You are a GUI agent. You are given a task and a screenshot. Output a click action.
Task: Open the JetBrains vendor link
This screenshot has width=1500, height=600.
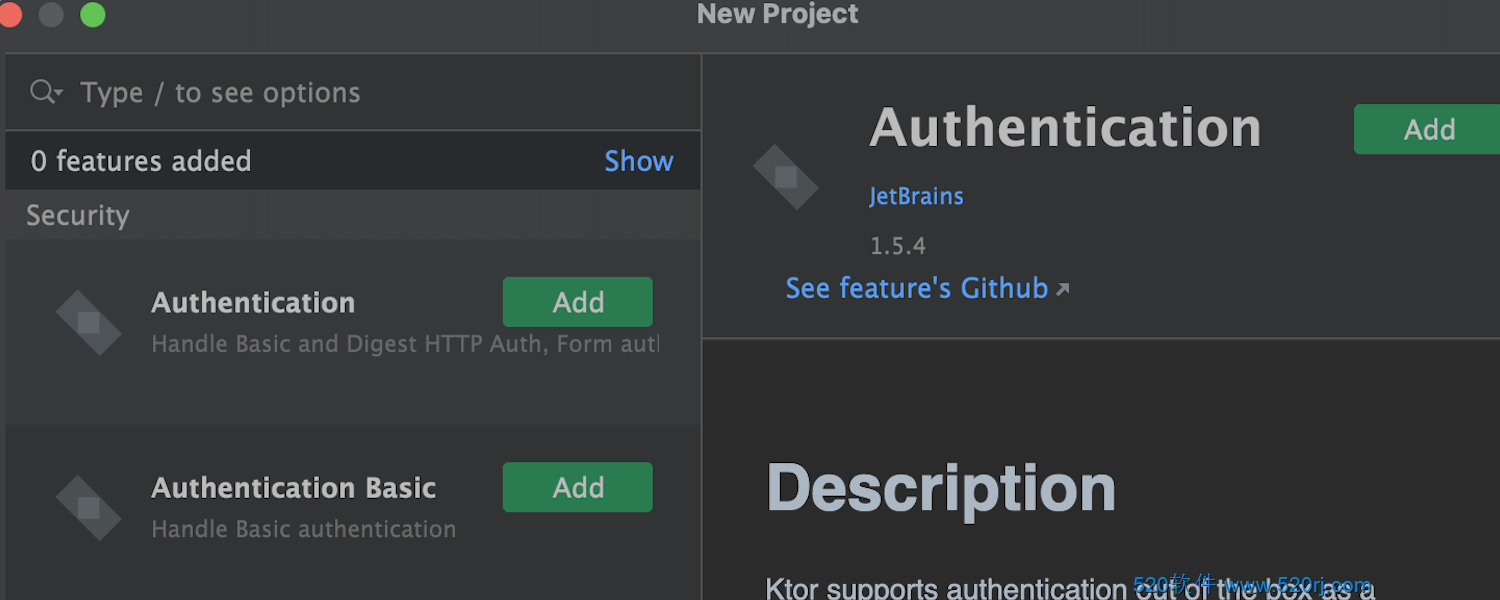tap(916, 196)
